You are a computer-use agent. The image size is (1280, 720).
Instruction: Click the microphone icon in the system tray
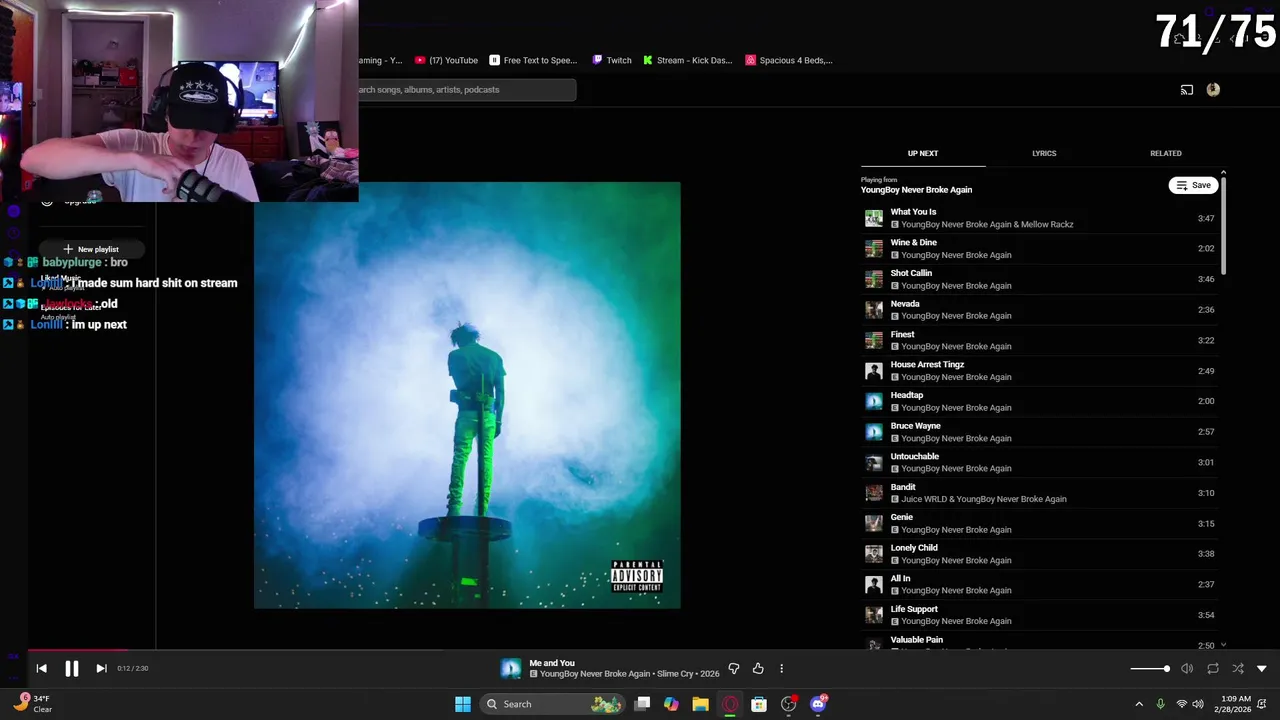point(1160,704)
